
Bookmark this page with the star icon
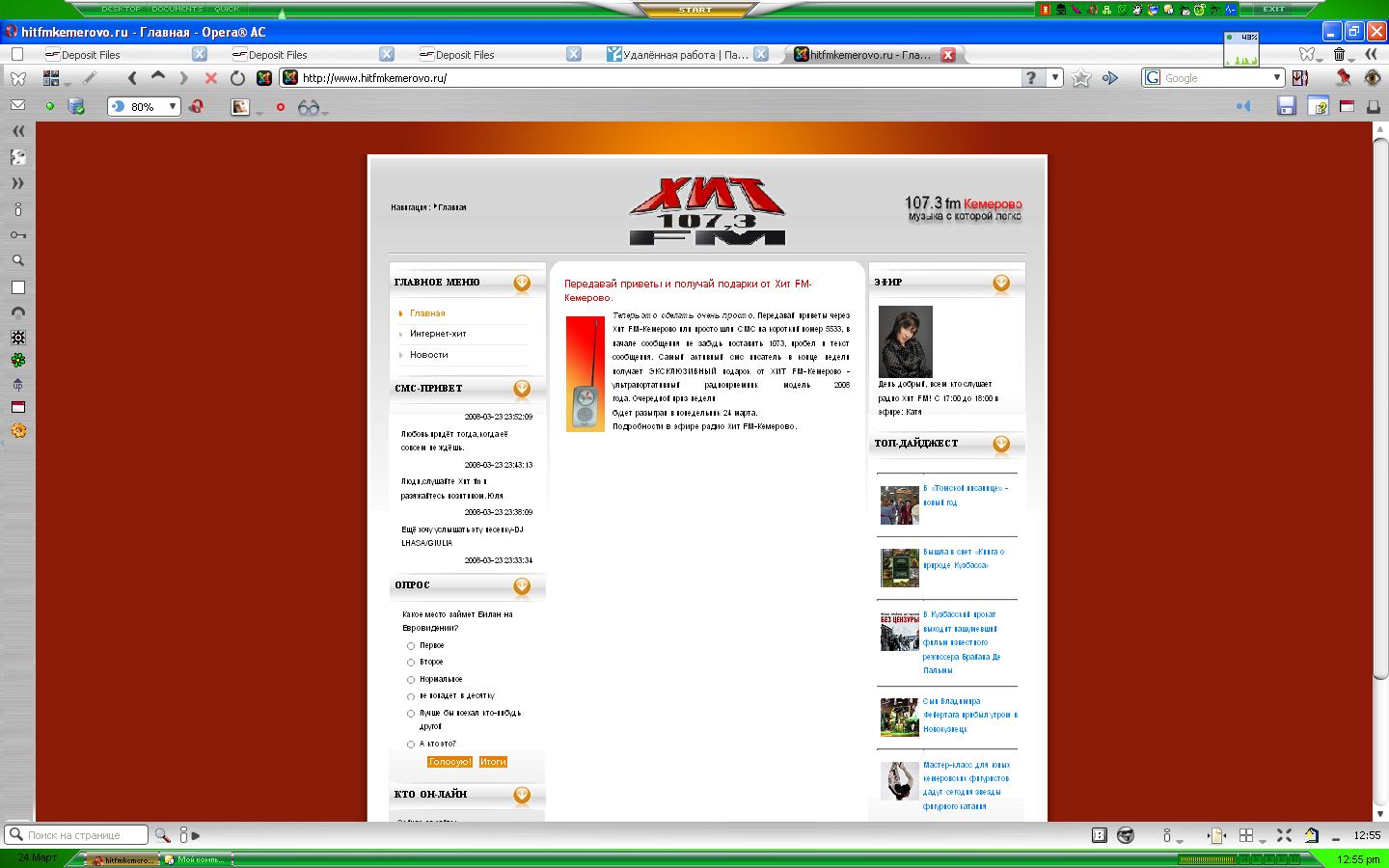coord(1081,78)
